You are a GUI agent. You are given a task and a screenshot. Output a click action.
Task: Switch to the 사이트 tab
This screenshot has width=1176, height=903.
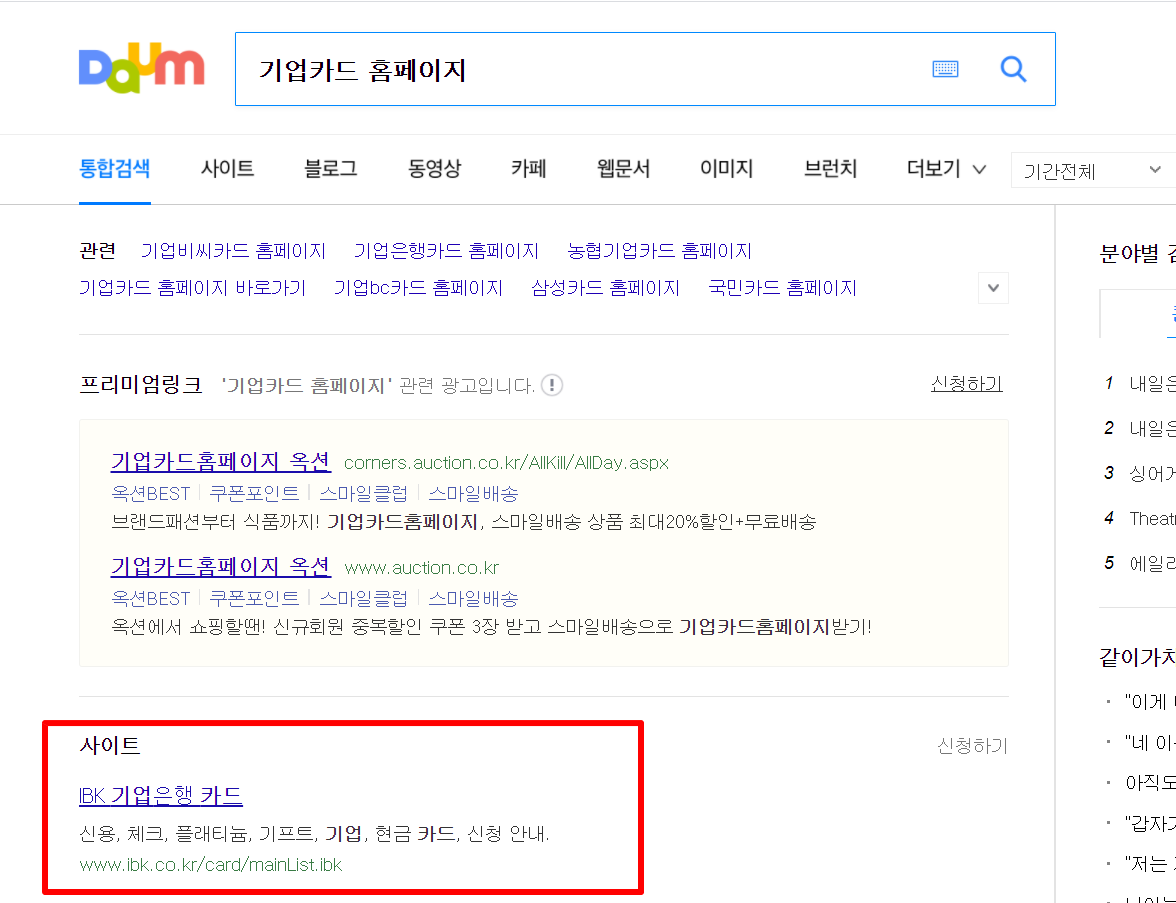pyautogui.click(x=227, y=169)
